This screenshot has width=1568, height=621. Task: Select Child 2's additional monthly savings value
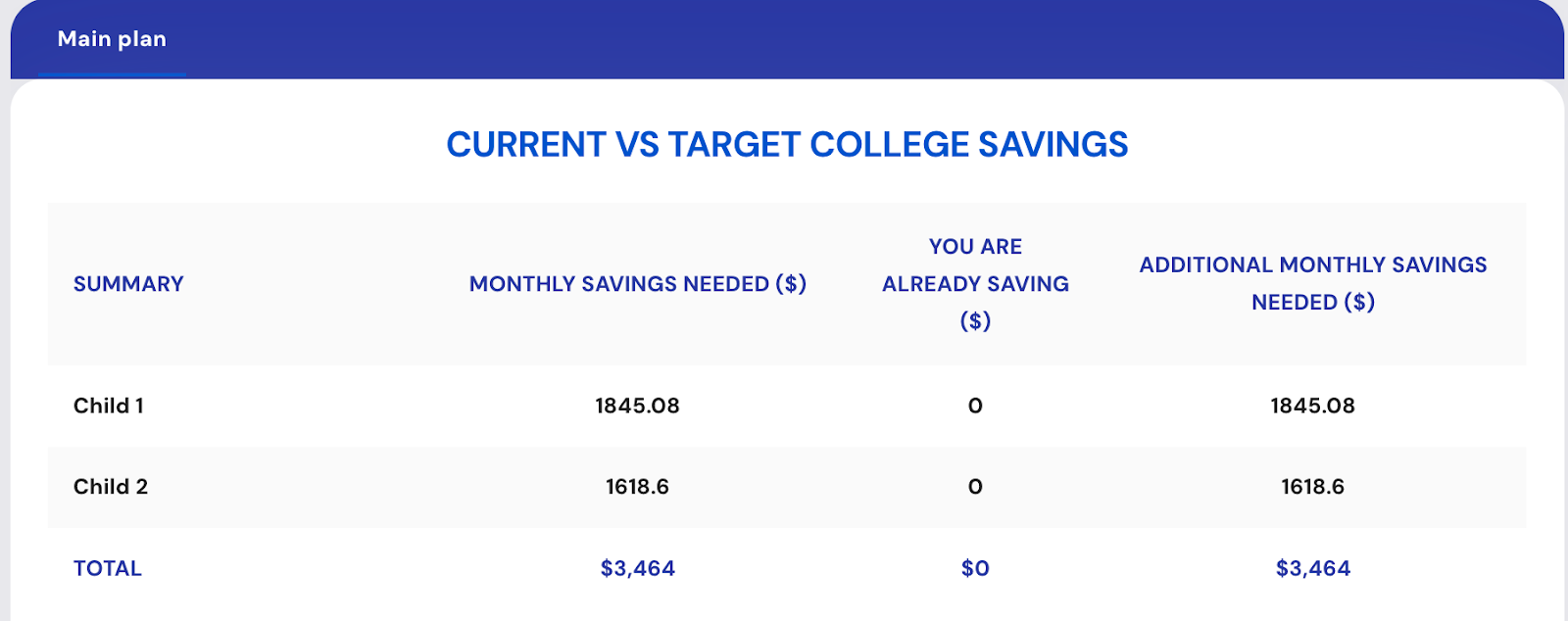point(1312,487)
